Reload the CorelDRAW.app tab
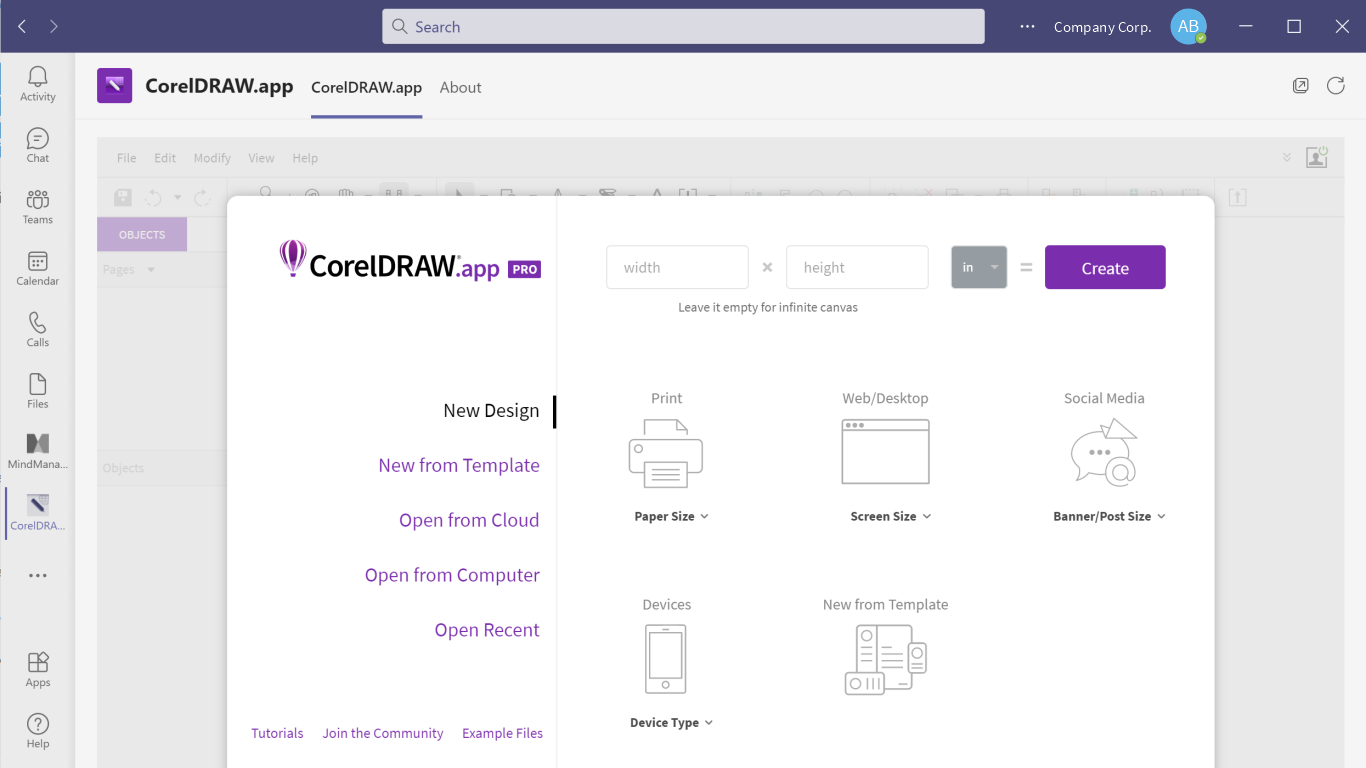 (1336, 86)
